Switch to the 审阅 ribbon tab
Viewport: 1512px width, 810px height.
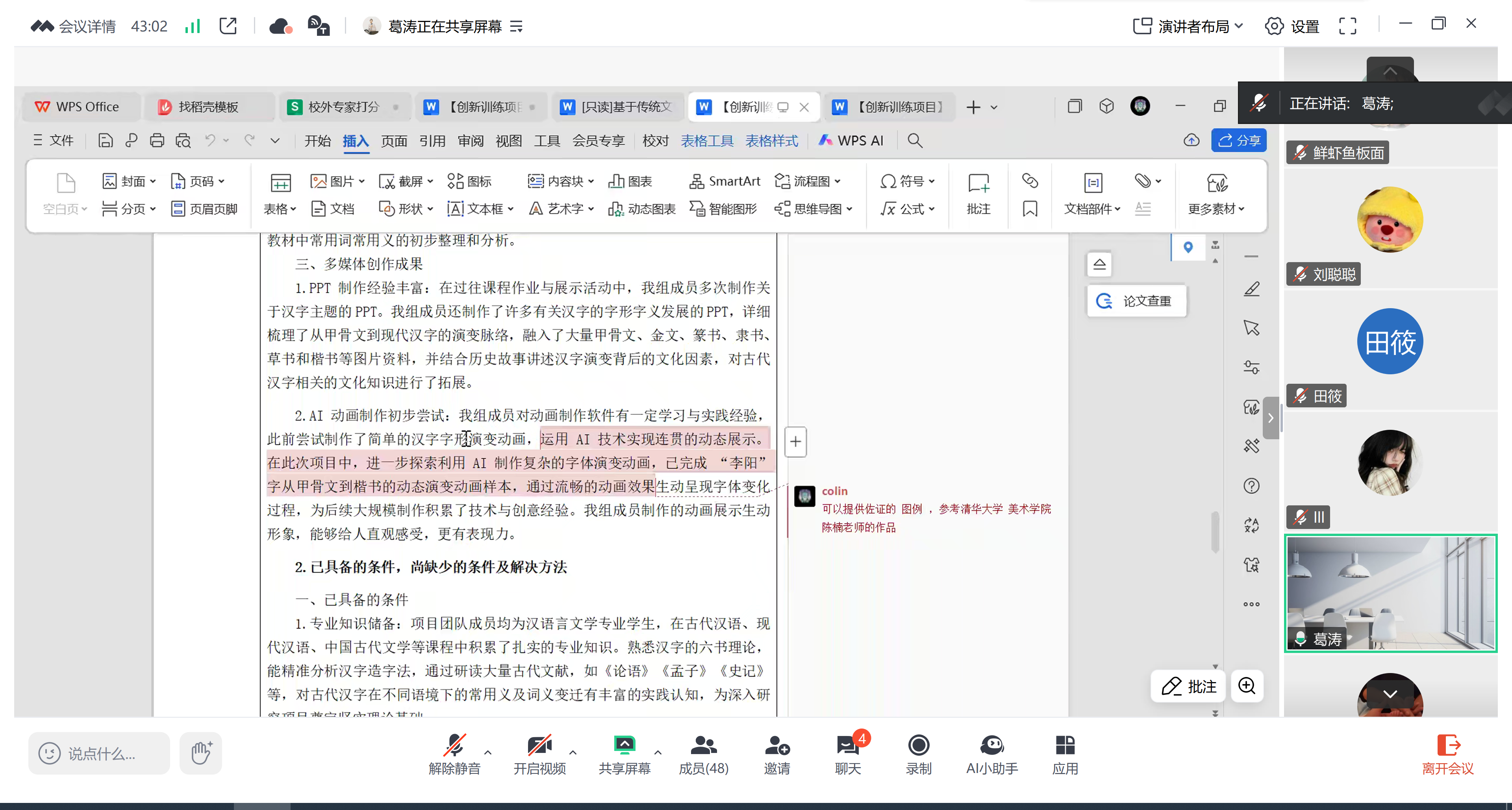(x=470, y=141)
